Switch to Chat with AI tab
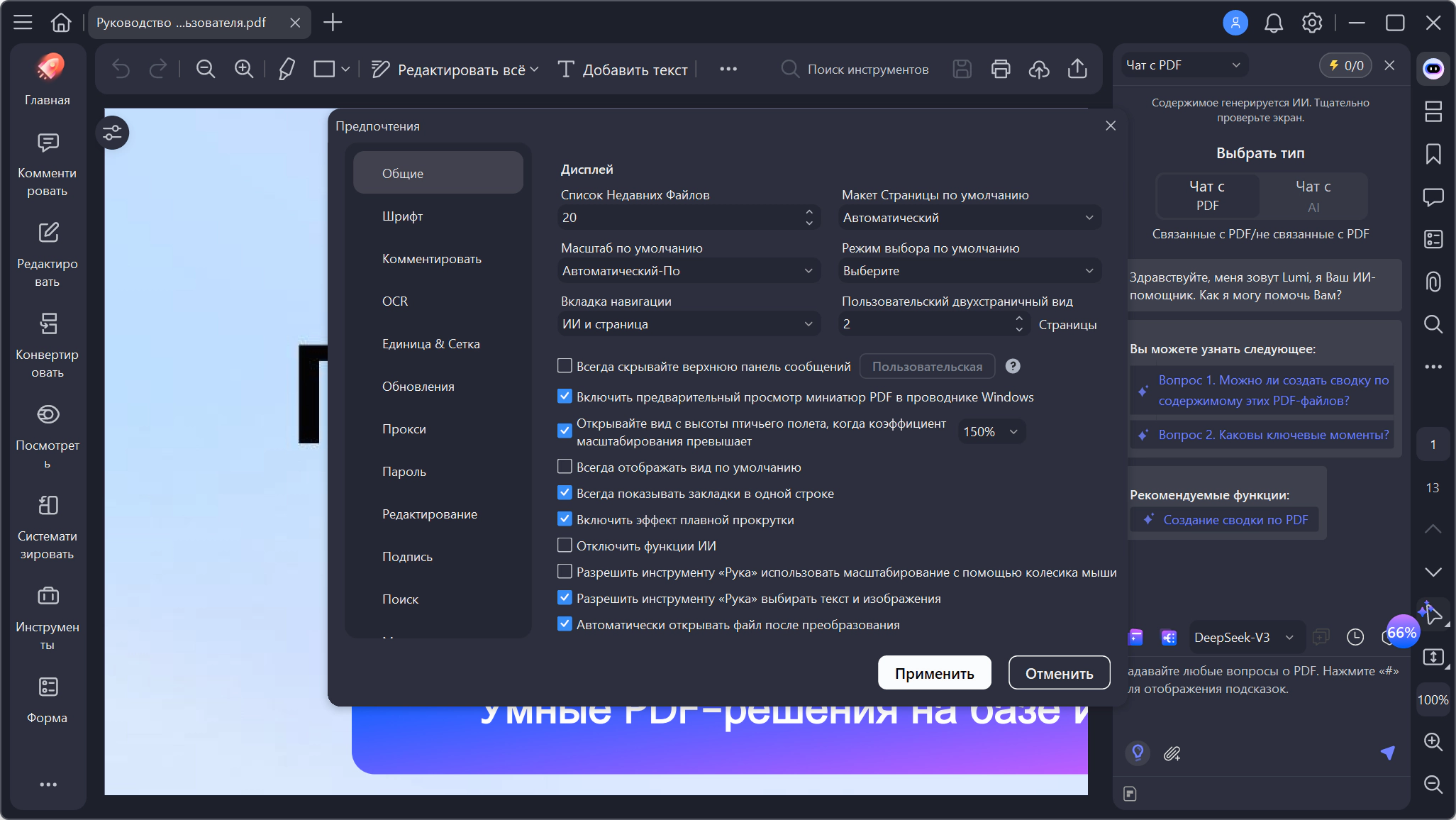The image size is (1456, 820). point(1313,196)
